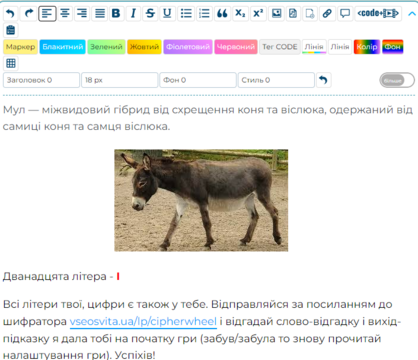Click the text Дванадцята літера
This screenshot has height=360, width=418.
click(x=55, y=277)
